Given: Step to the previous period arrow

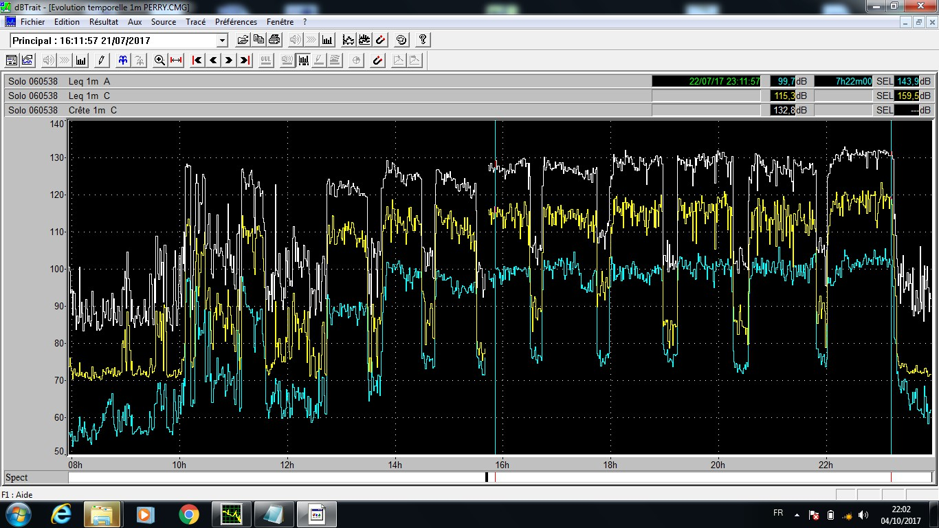Looking at the screenshot, I should point(213,60).
